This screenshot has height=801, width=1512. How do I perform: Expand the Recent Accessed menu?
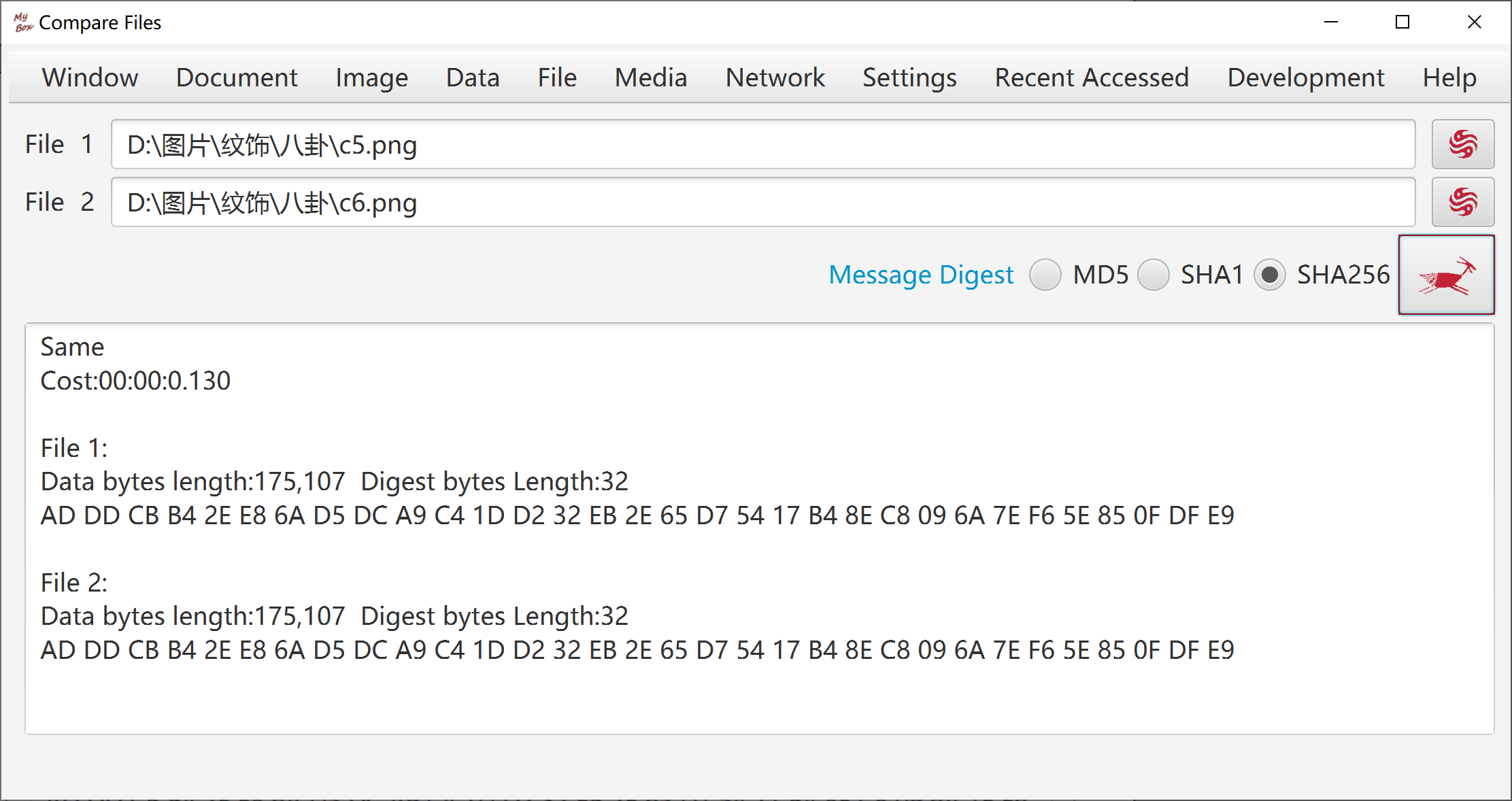click(1092, 78)
